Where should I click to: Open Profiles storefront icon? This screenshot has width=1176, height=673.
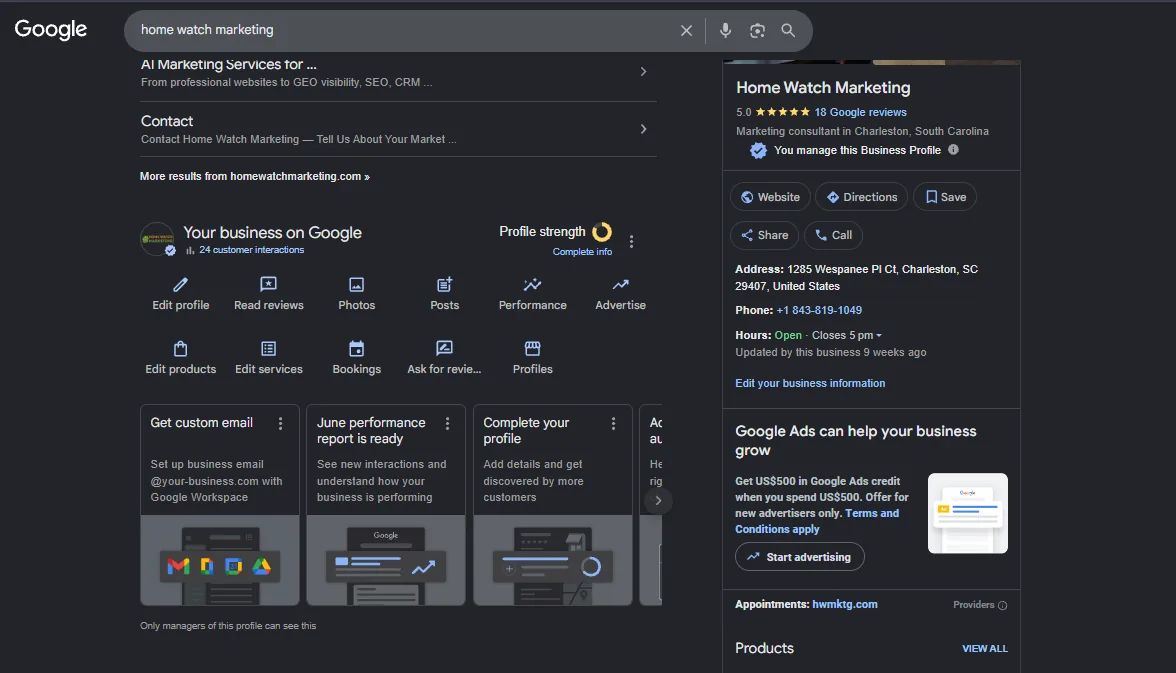coord(532,348)
